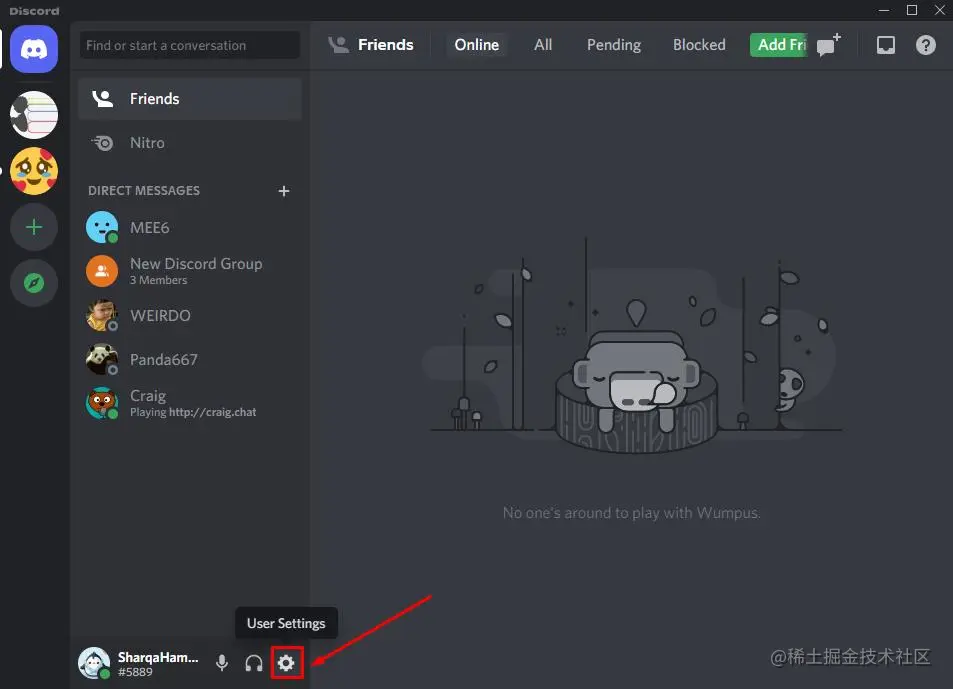Explore public servers via compass icon
This screenshot has width=953, height=689.
(x=34, y=283)
